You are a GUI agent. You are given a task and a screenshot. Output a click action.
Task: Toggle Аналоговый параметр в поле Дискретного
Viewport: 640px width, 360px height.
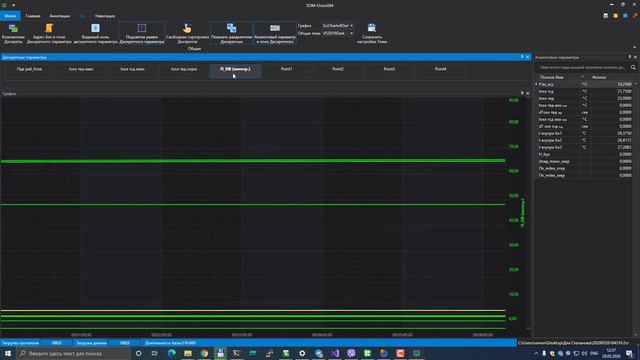[275, 33]
